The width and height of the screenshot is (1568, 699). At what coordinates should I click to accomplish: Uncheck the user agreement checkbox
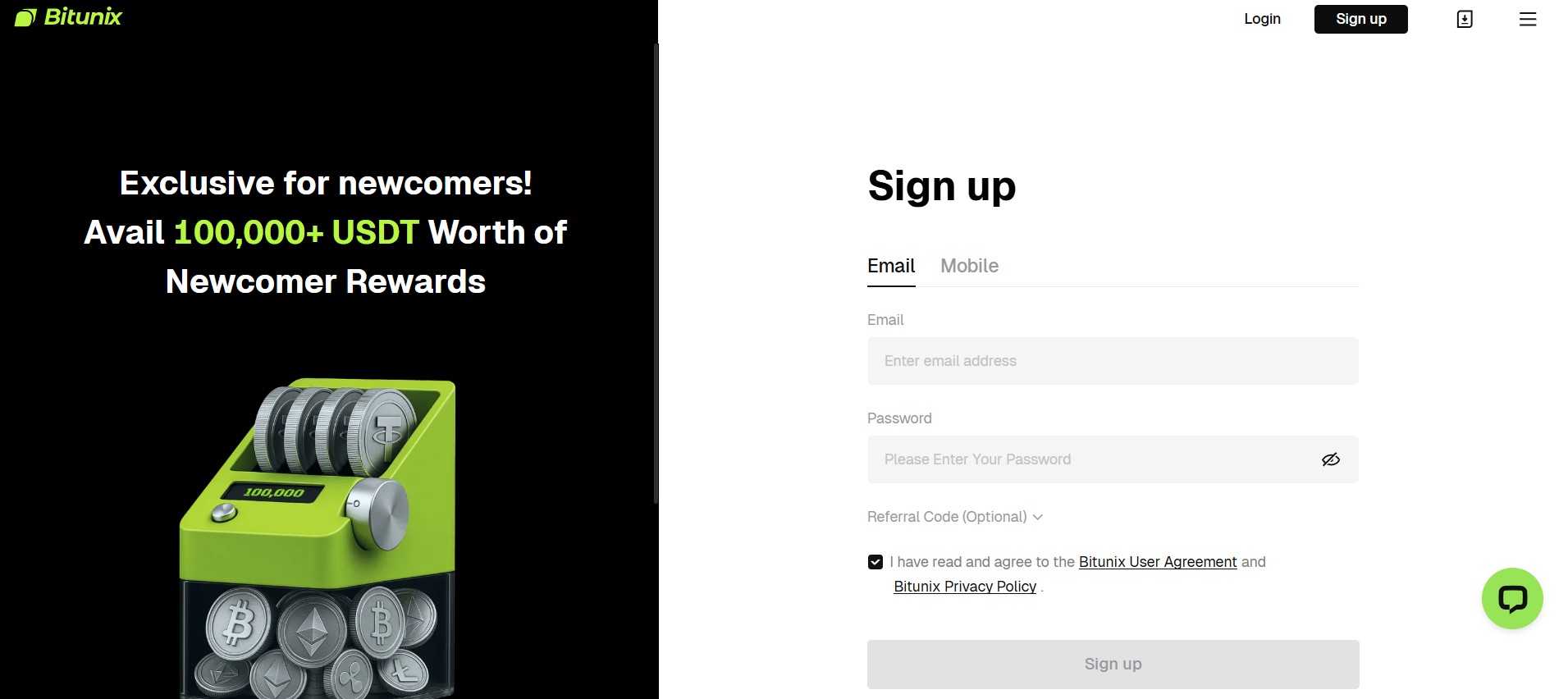coord(875,561)
